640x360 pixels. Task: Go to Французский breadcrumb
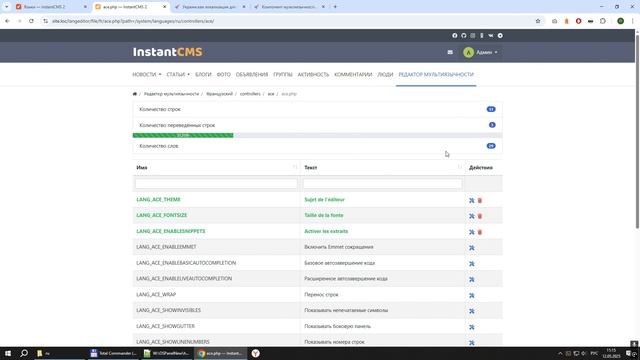[x=219, y=94]
